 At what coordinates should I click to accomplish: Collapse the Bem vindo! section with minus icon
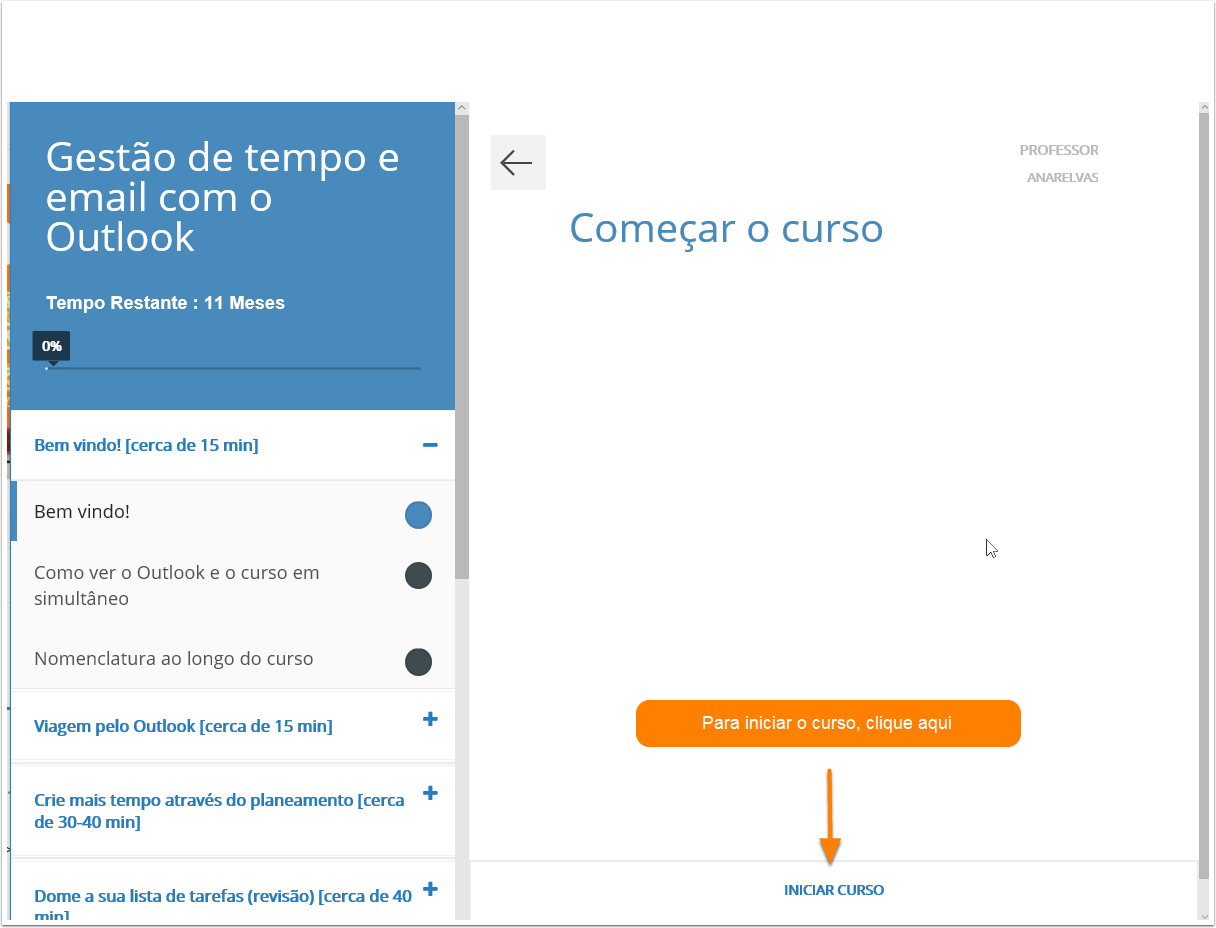pyautogui.click(x=430, y=445)
